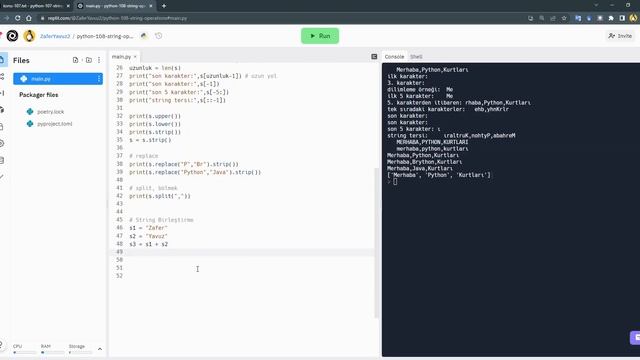Open a new browser tab
The image size is (640, 360).
click(x=164, y=6)
